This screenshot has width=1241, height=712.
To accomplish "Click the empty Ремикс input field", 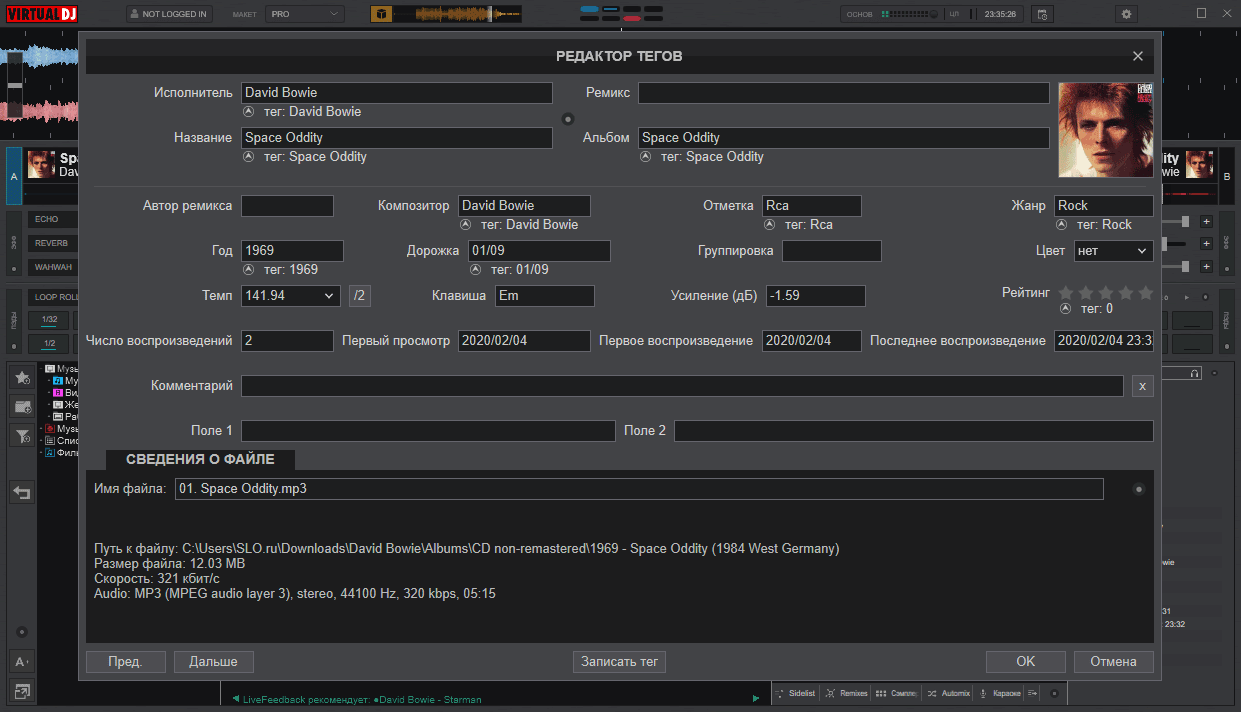I will point(844,93).
